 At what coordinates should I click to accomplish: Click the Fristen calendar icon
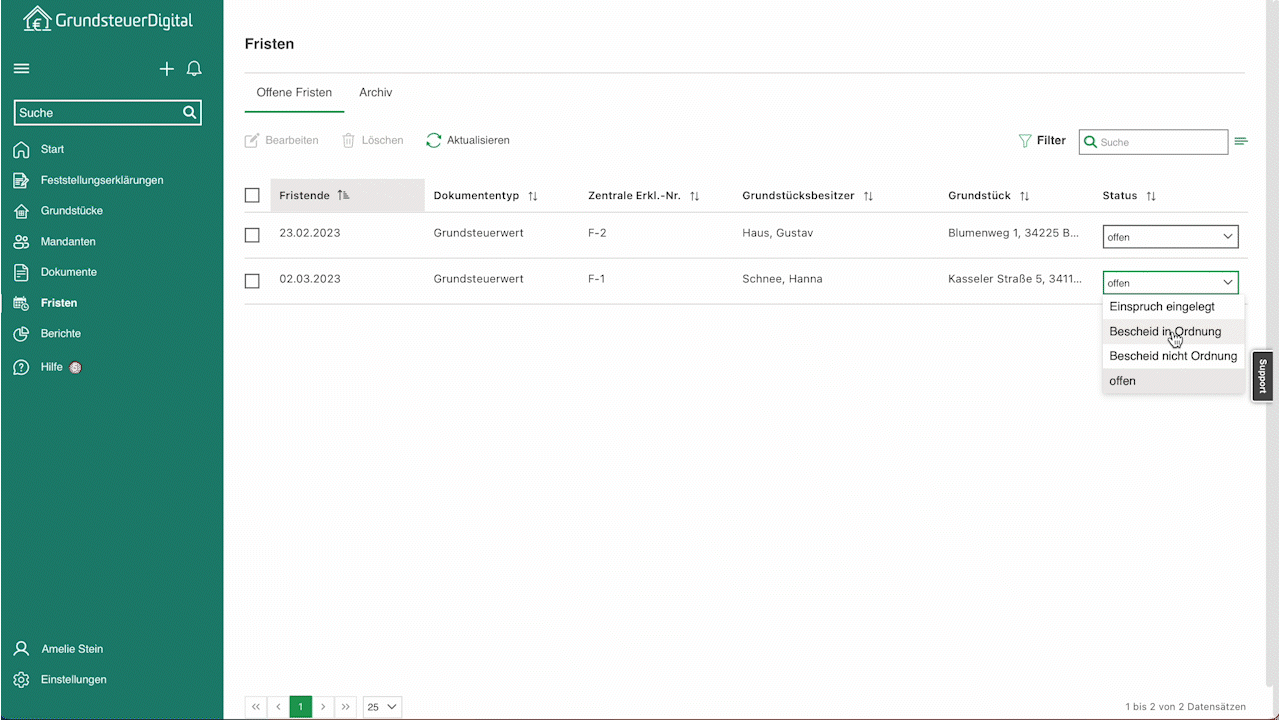point(21,303)
